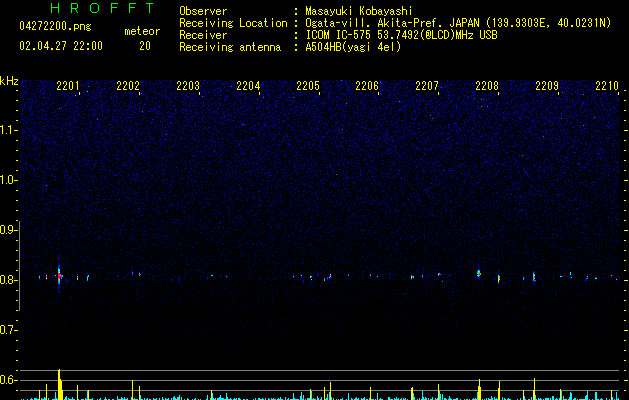Click the 0.6 frequency axis label

[8, 380]
